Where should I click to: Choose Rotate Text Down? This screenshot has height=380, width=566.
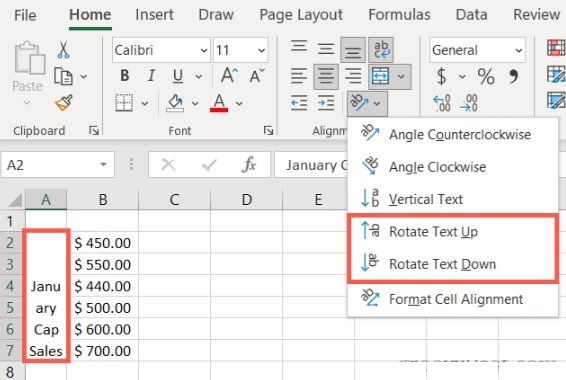(x=453, y=264)
